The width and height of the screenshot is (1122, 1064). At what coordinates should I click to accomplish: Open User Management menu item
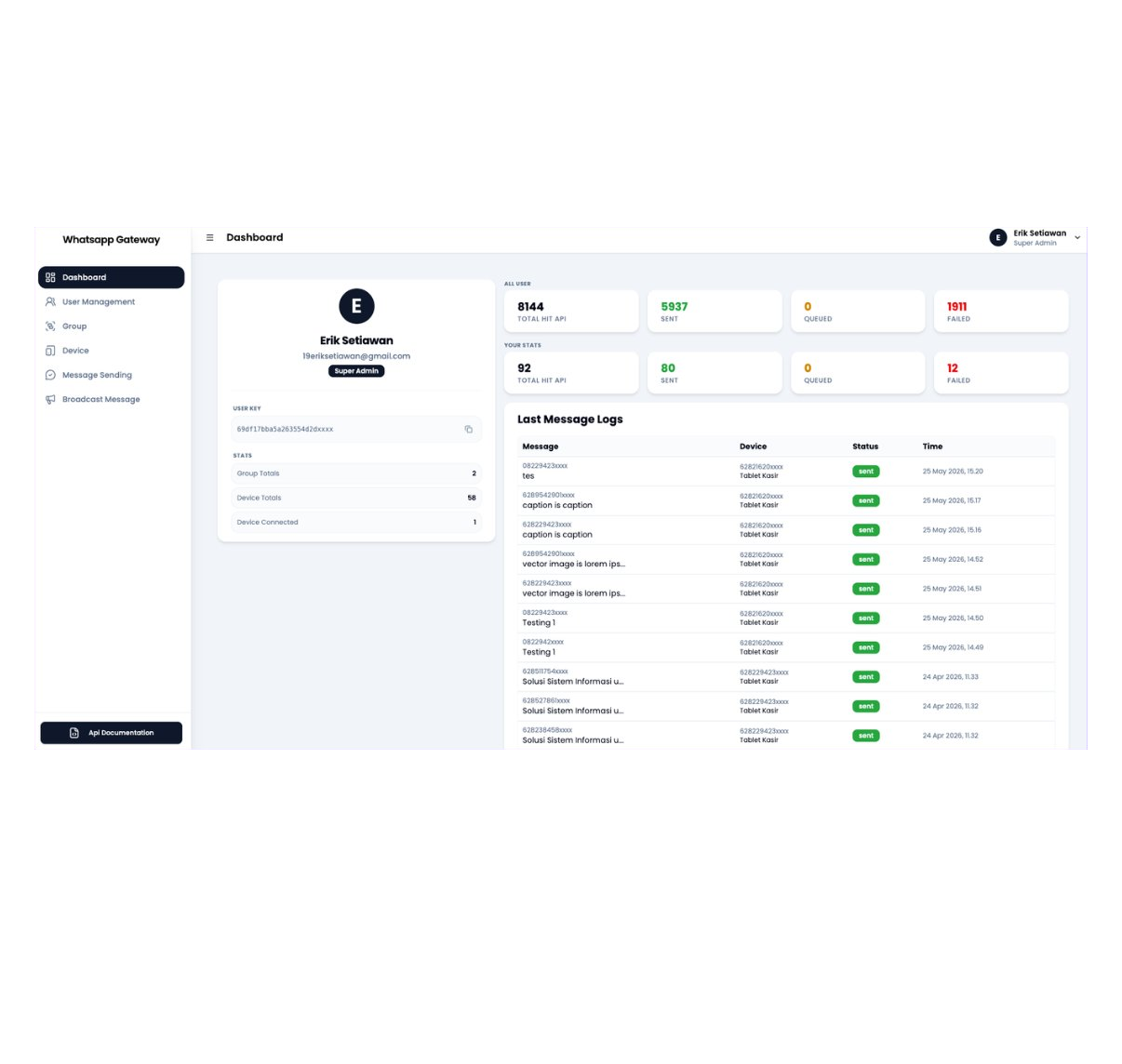click(111, 301)
